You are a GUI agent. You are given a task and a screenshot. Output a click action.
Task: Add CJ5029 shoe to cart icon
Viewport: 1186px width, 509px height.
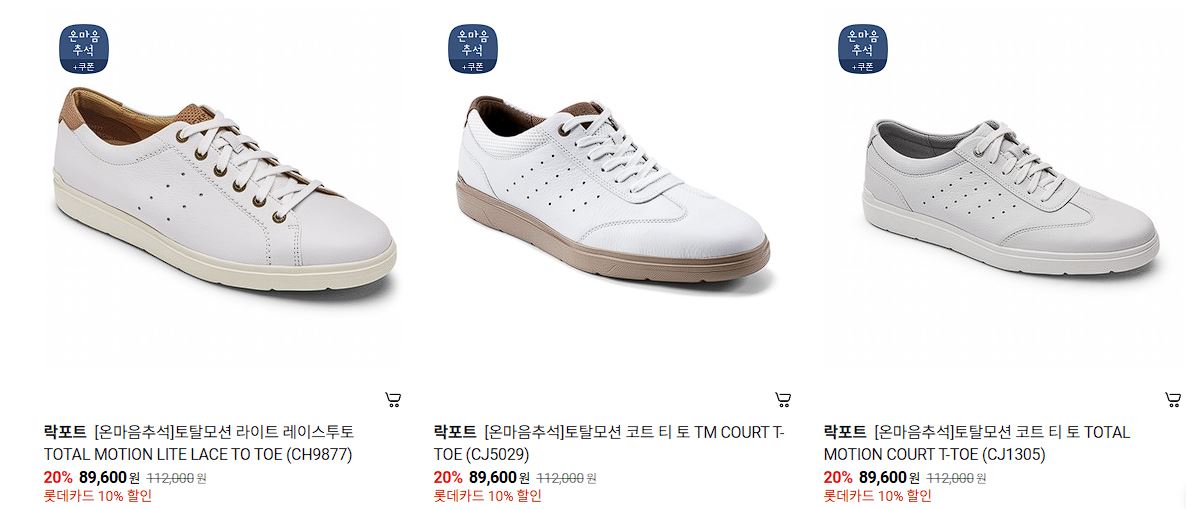(x=783, y=399)
